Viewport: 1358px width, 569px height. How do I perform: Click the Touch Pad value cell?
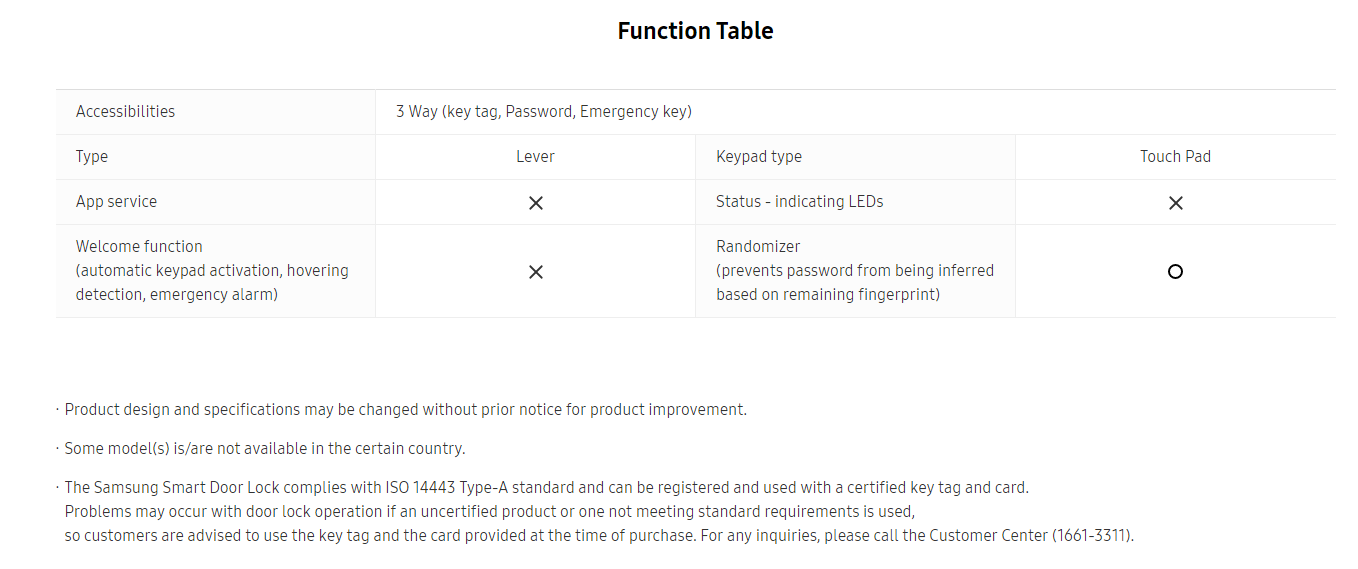point(1175,157)
